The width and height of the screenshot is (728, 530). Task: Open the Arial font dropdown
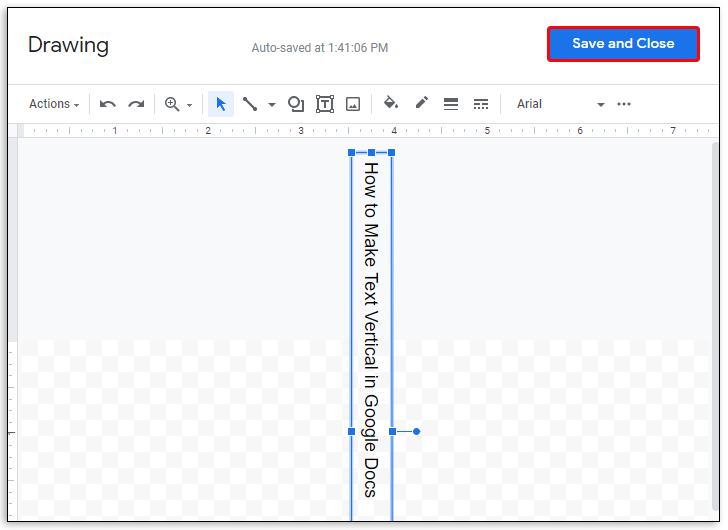[560, 104]
